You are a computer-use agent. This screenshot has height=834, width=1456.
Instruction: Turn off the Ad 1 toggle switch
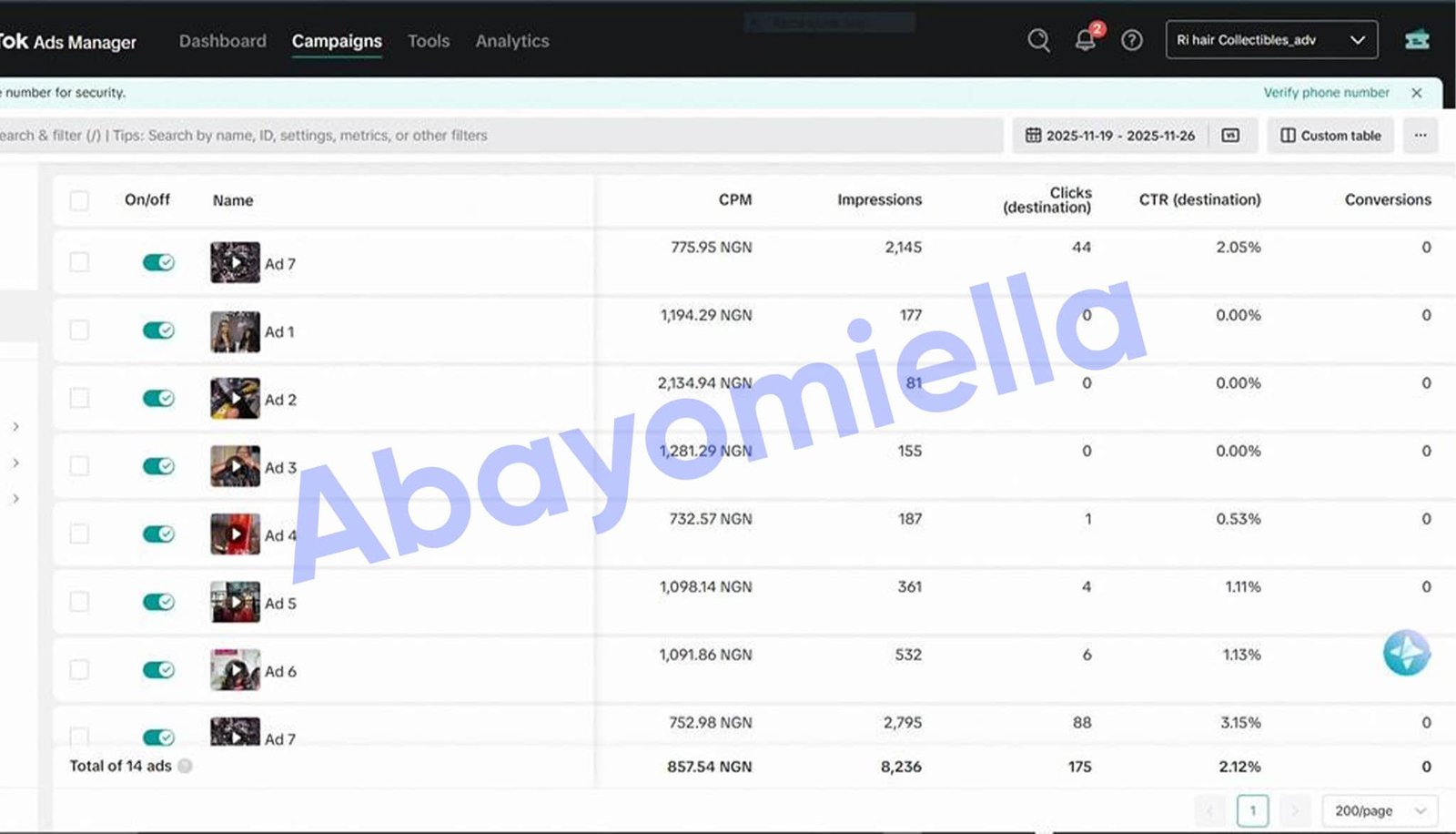(x=158, y=331)
